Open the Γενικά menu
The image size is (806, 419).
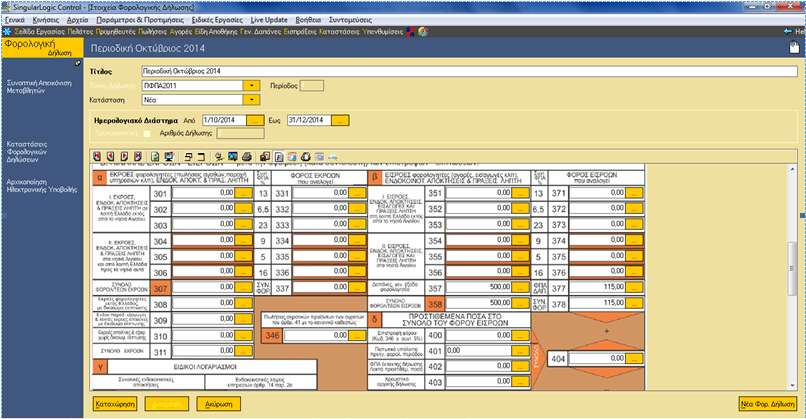(x=14, y=20)
